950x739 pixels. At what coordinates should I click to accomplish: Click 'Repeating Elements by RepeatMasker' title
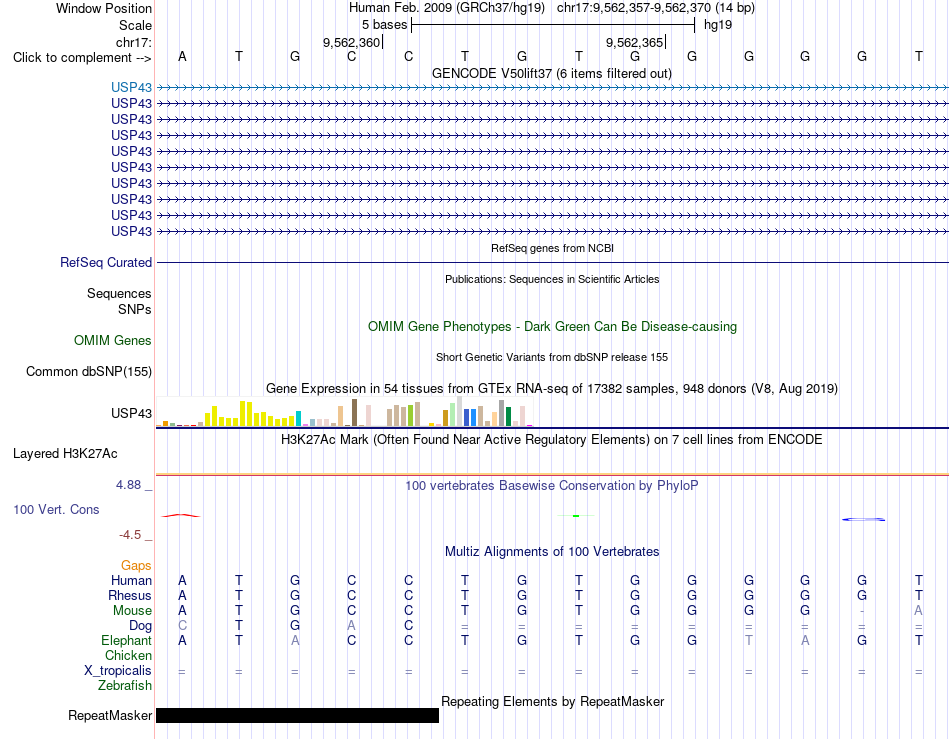click(x=552, y=701)
